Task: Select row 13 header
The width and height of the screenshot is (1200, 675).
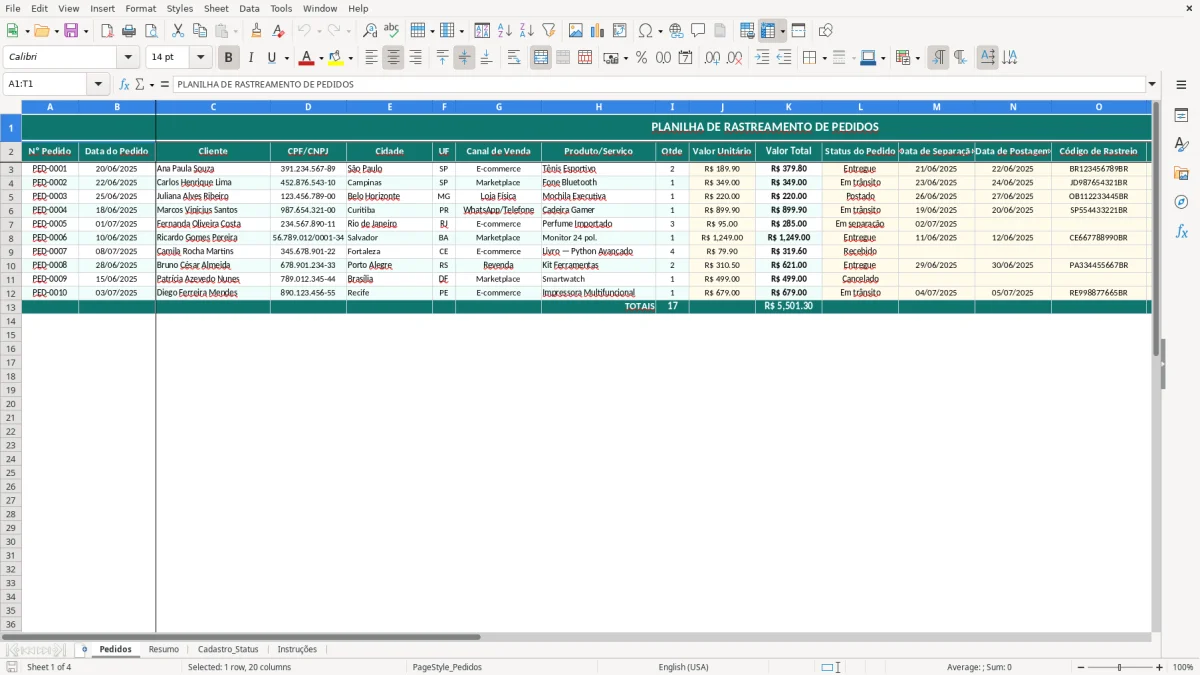Action: [x=11, y=306]
